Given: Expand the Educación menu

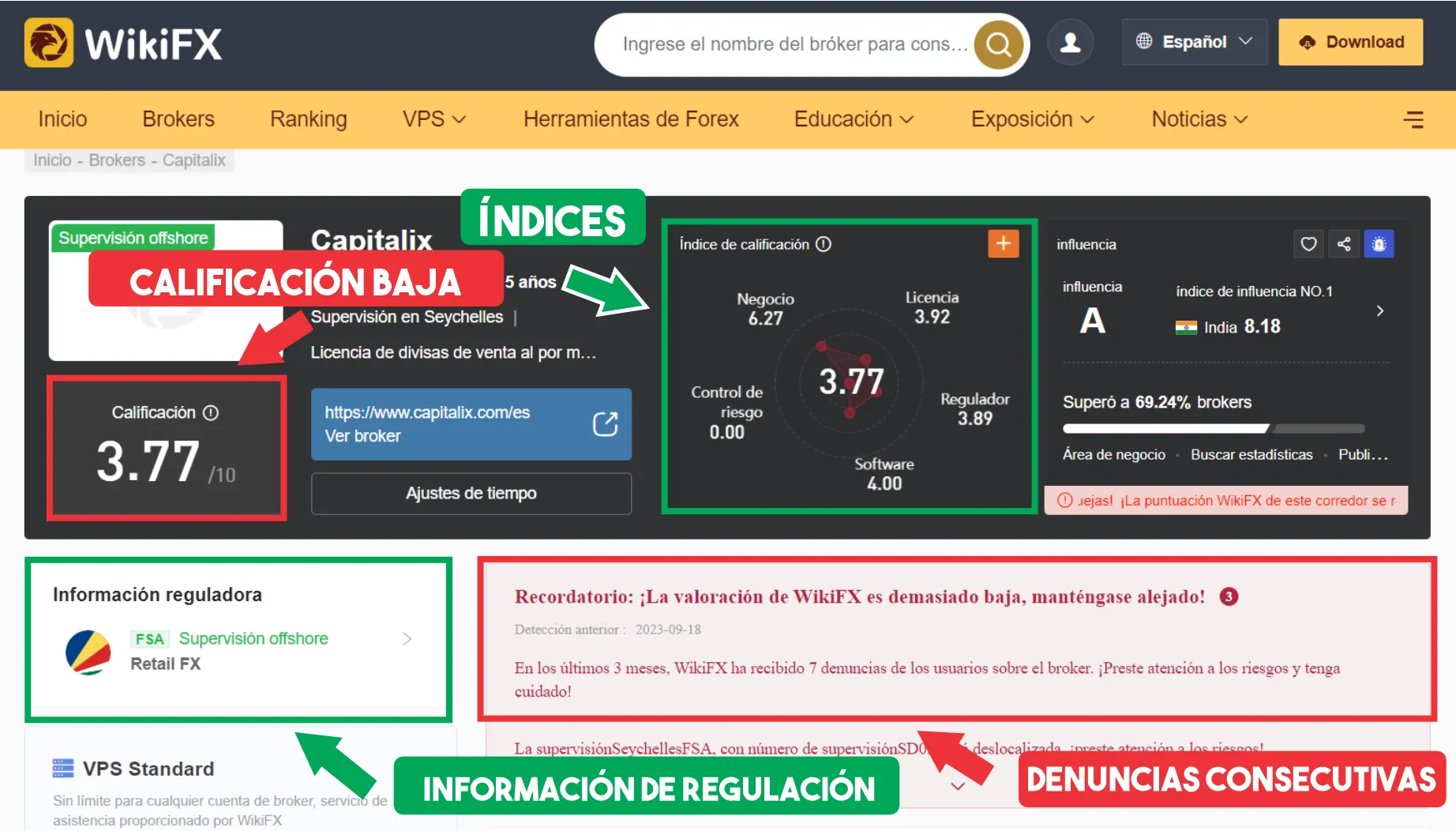Looking at the screenshot, I should [854, 119].
